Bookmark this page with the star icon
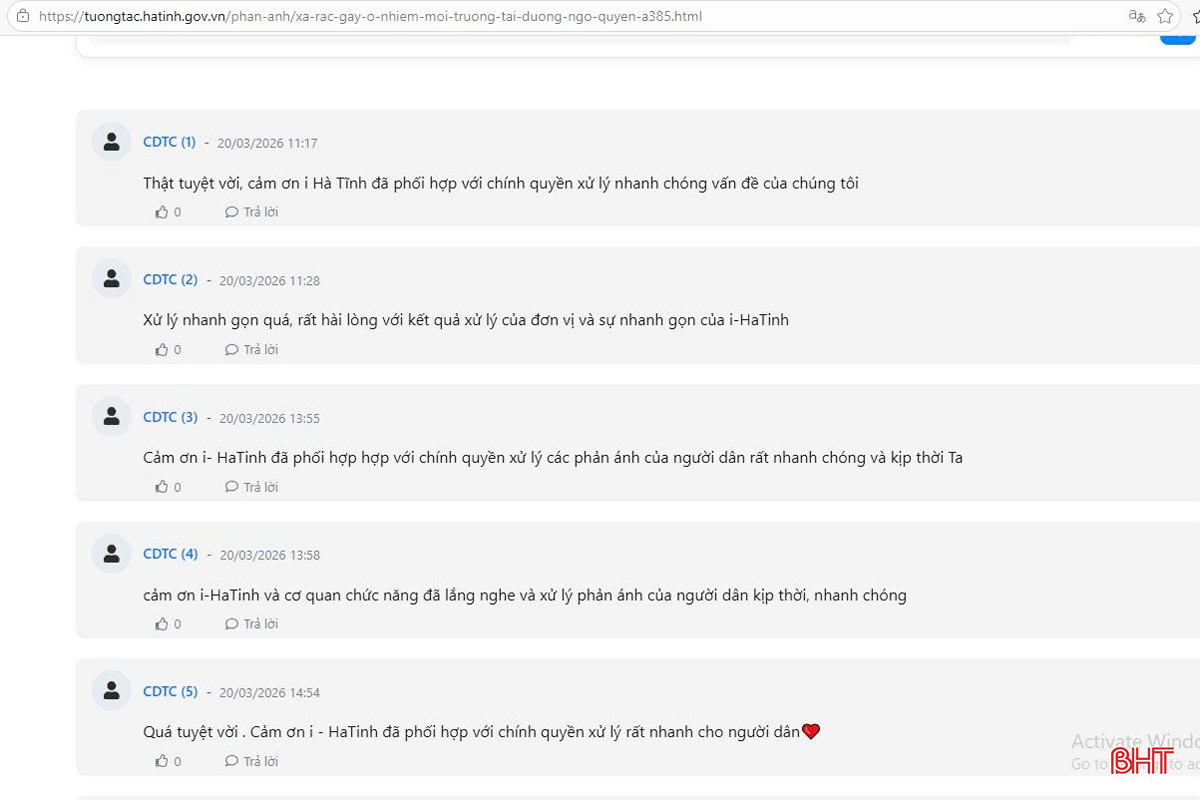Screen dimensions: 1200x800 pyautogui.click(x=1165, y=16)
